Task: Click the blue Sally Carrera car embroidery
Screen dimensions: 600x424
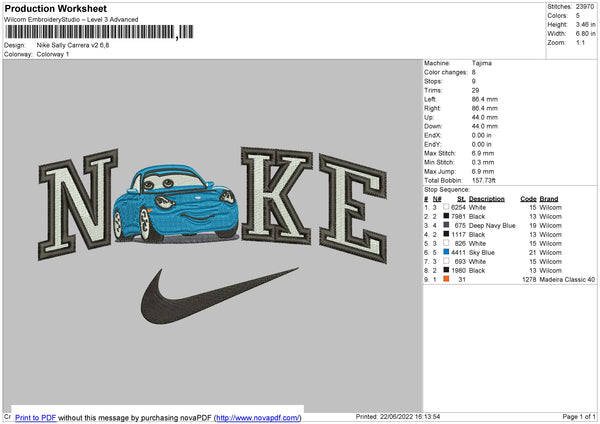Action: (x=176, y=204)
